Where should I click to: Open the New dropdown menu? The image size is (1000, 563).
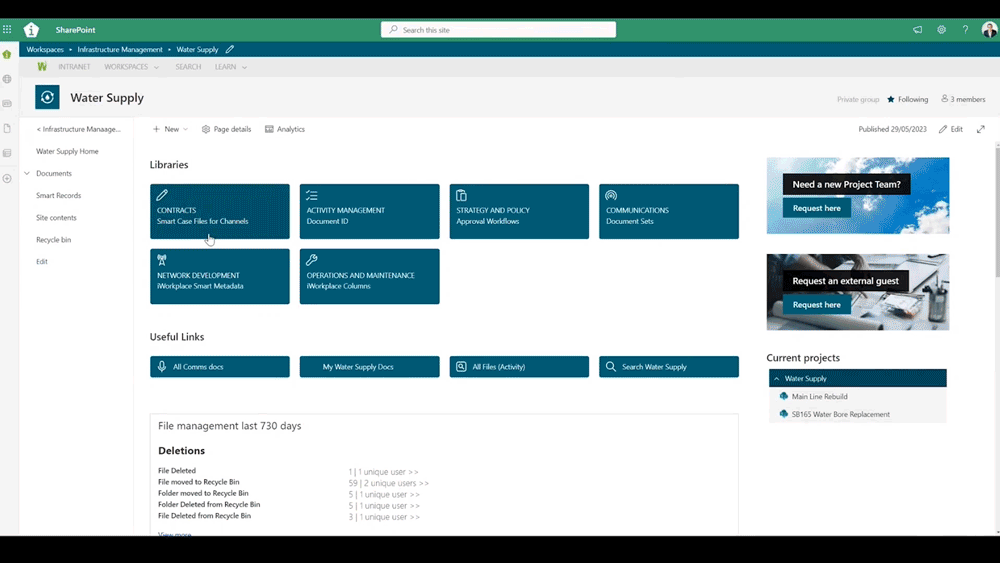[x=170, y=129]
